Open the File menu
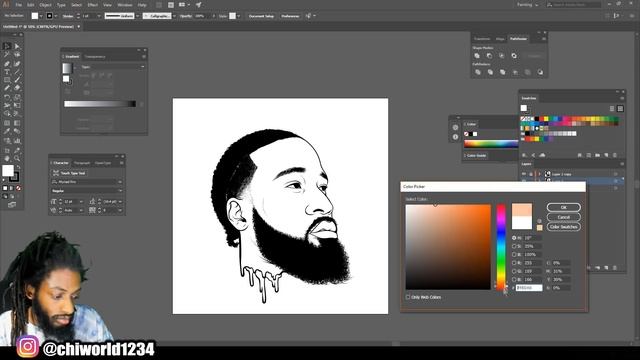The height and width of the screenshot is (360, 640). [18, 5]
